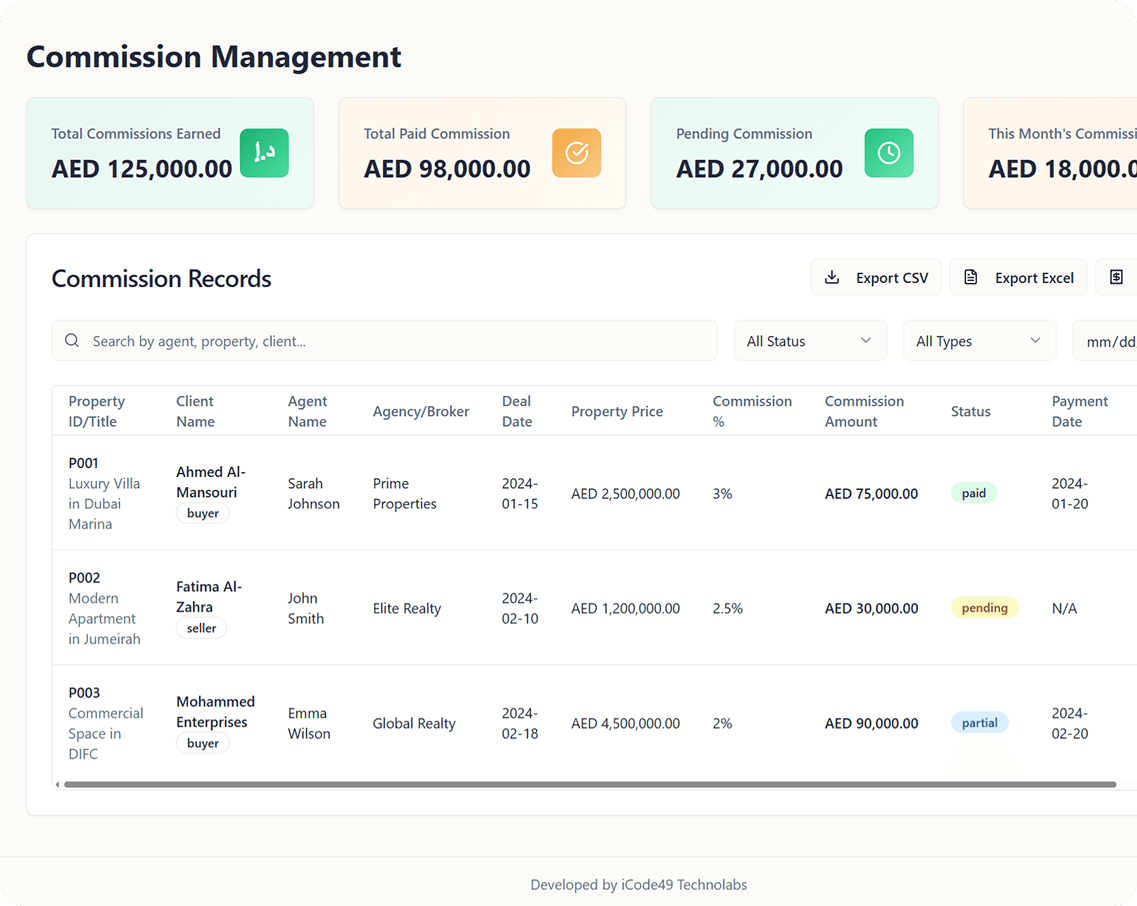The image size is (1137, 906).
Task: Click the download icon in Export CSV
Action: pos(832,277)
